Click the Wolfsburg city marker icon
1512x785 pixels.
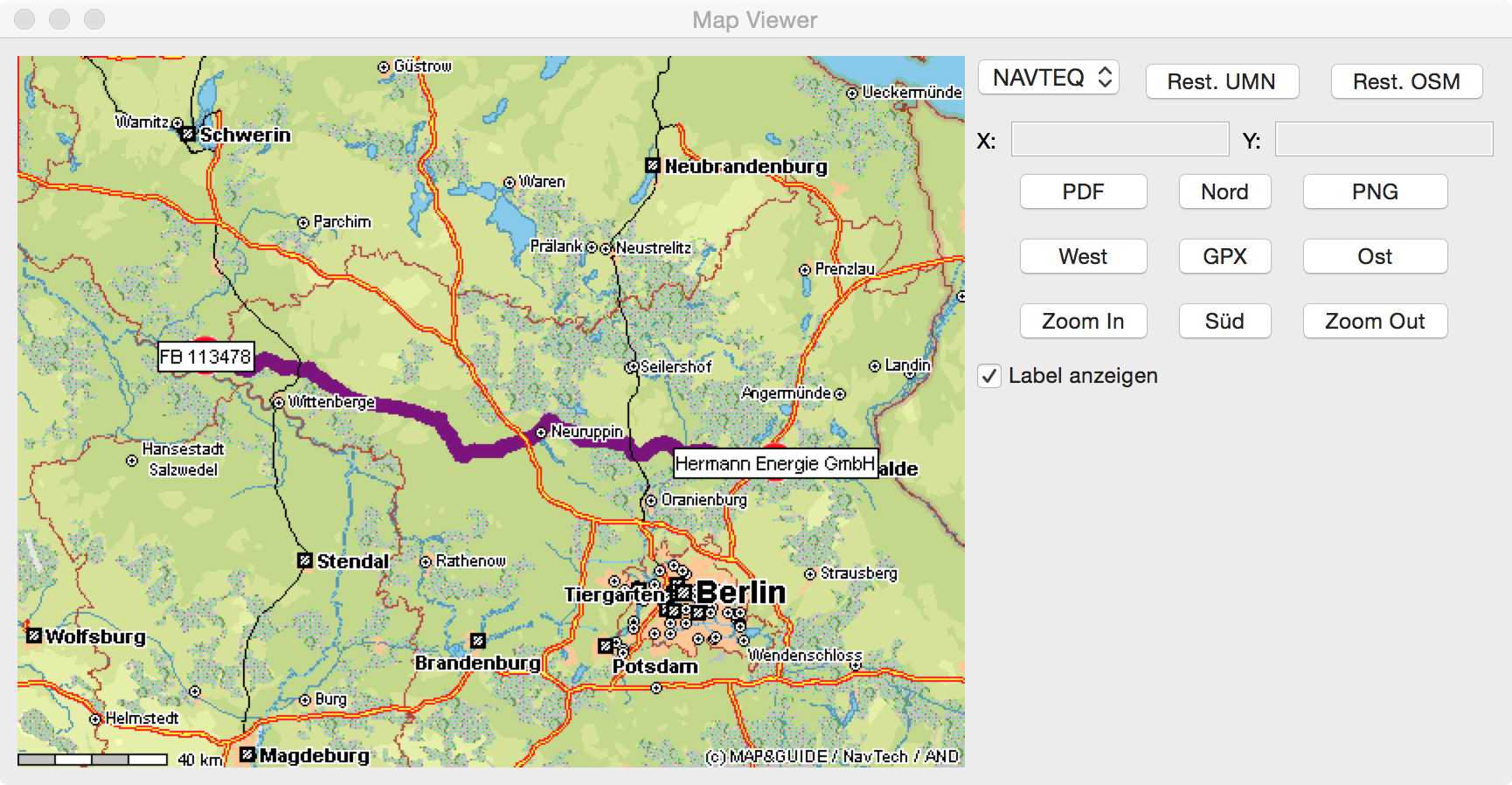coord(34,636)
